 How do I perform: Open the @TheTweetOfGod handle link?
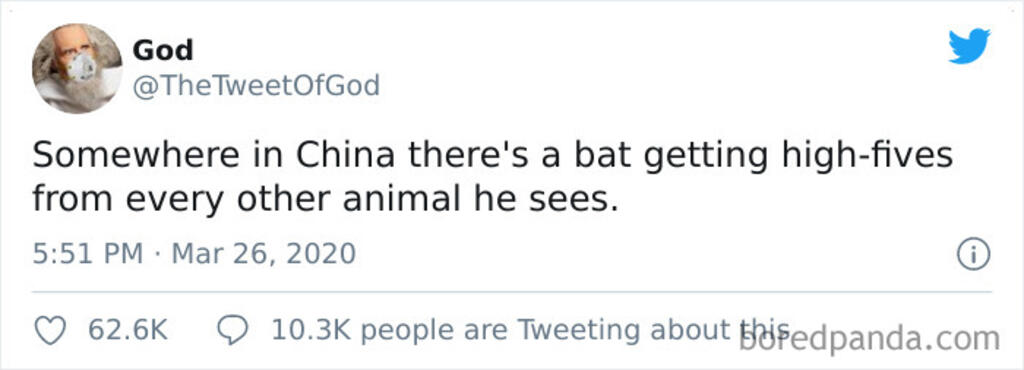[x=256, y=85]
